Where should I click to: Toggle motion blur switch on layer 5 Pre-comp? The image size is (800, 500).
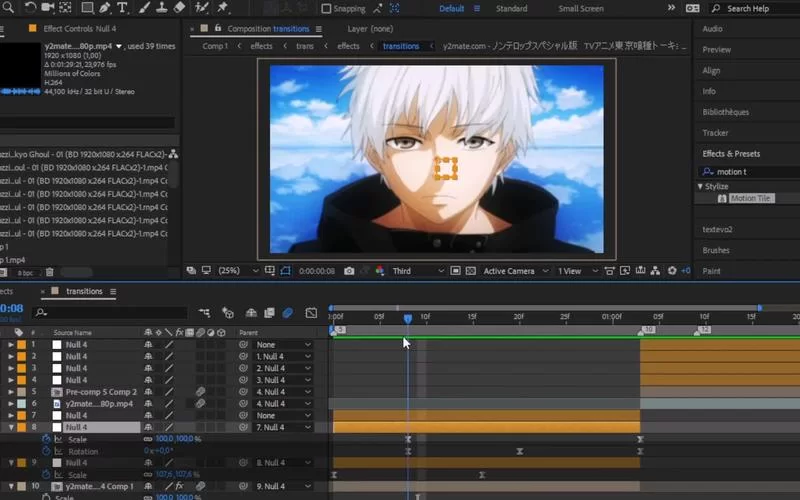point(200,392)
